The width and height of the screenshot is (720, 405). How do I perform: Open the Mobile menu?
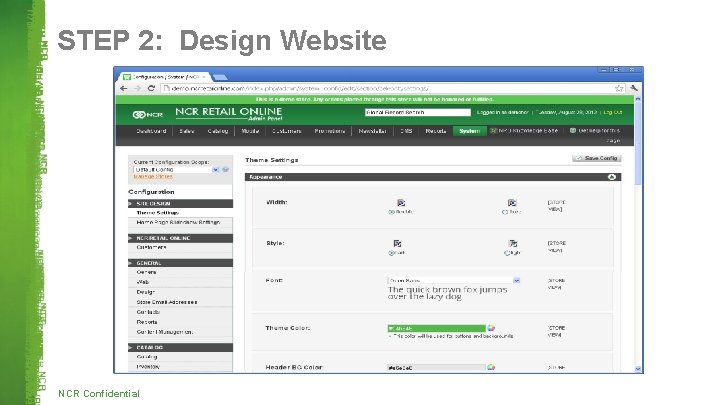click(250, 131)
